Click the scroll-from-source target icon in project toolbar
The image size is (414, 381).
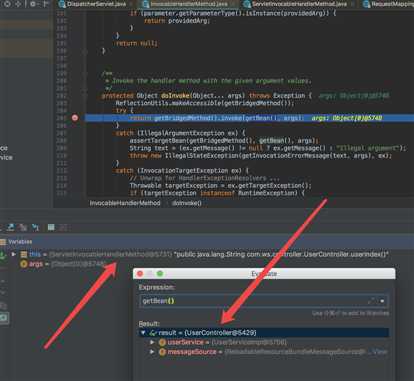(7, 4)
